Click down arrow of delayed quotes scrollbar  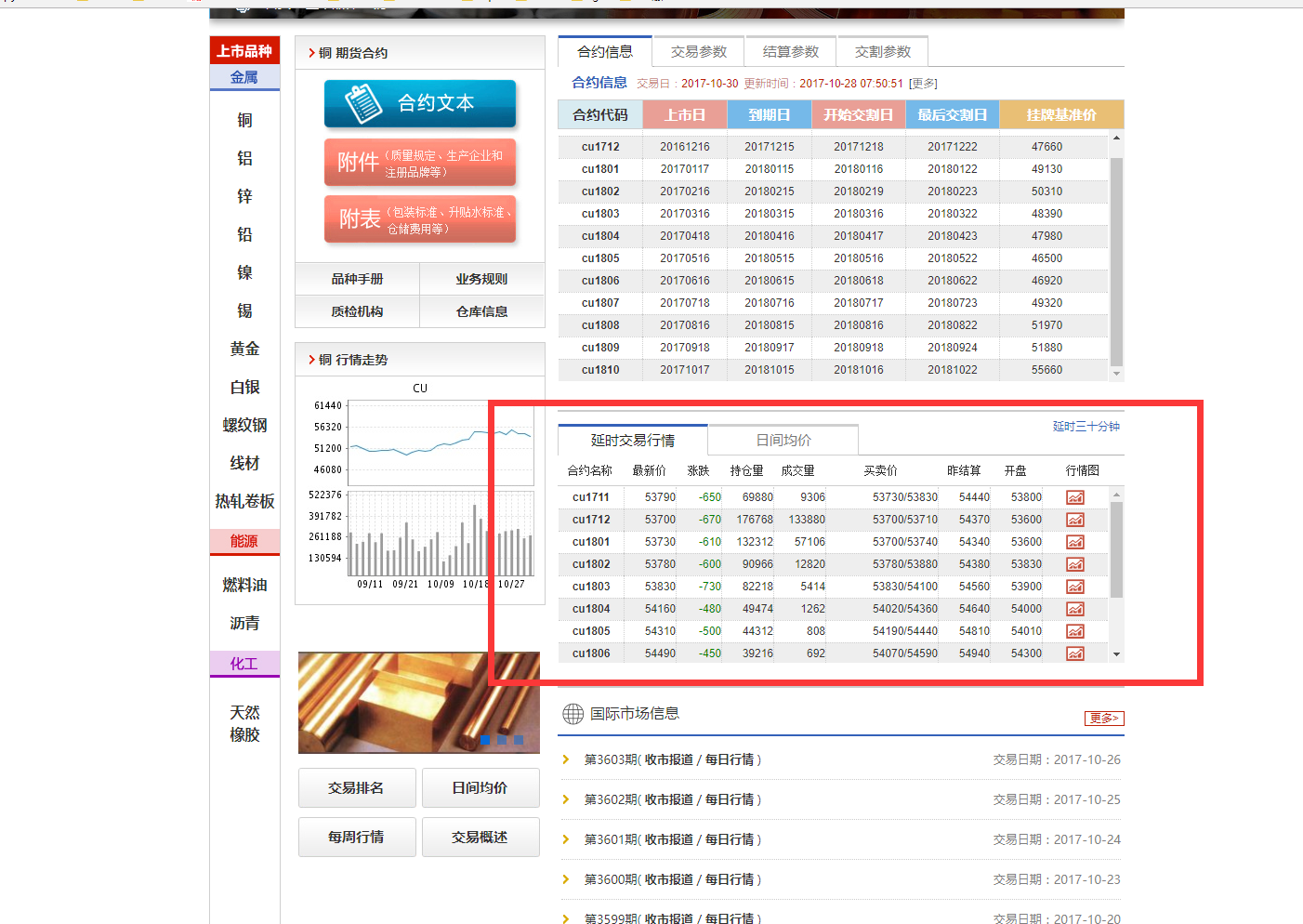click(1116, 654)
